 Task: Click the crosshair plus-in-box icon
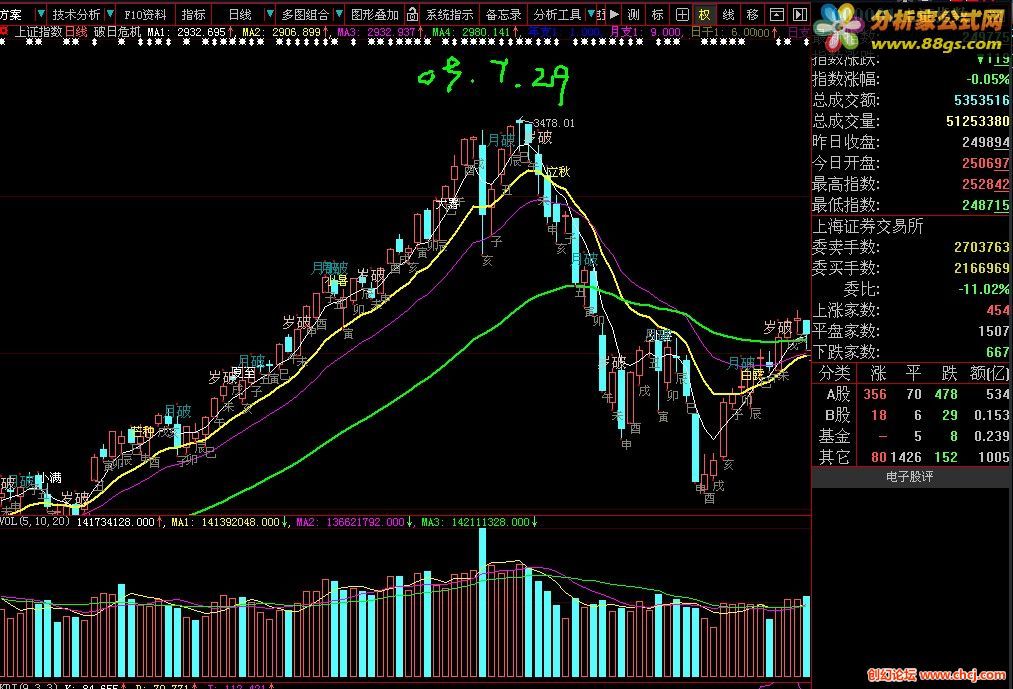point(682,14)
